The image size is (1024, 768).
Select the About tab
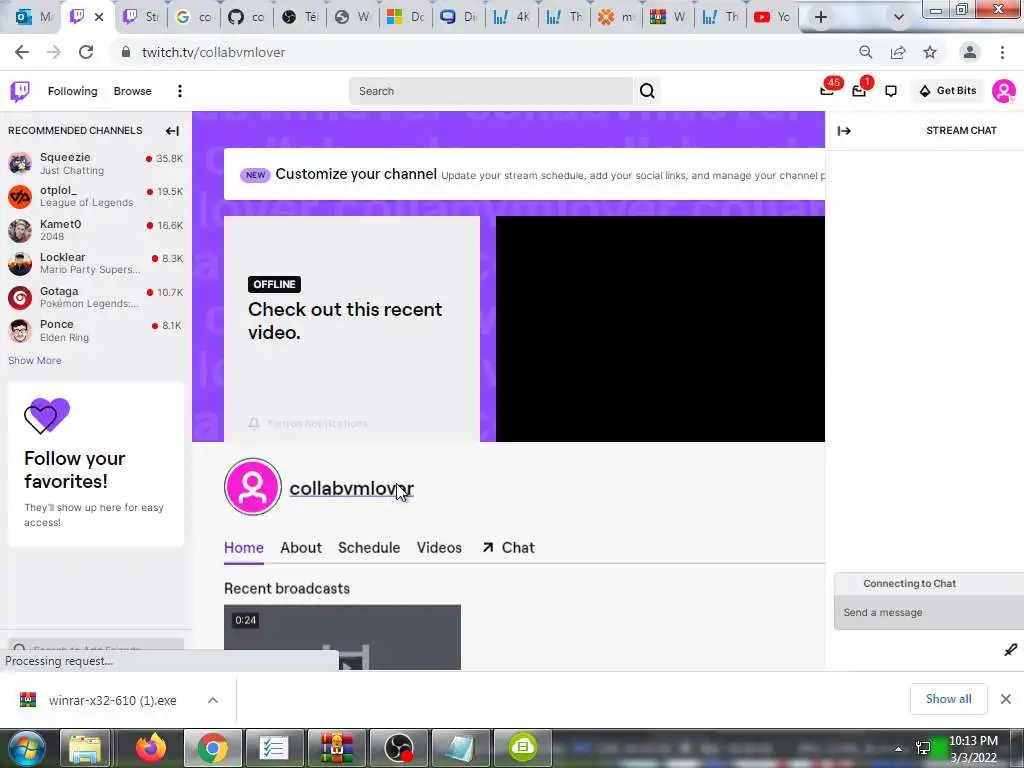(301, 548)
